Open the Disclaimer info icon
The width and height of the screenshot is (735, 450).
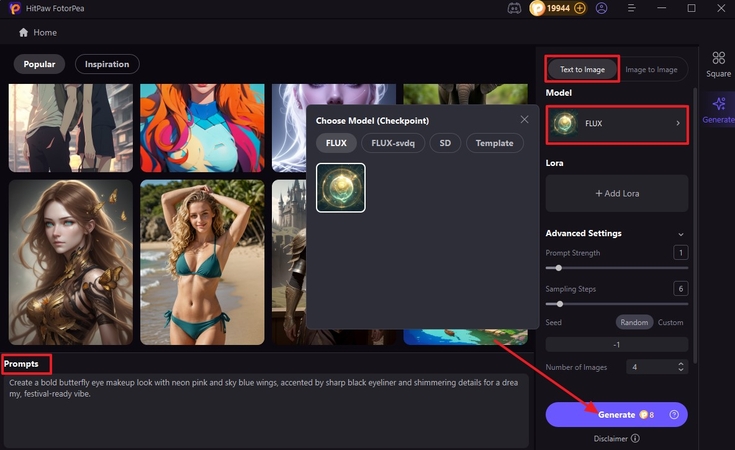pos(635,438)
